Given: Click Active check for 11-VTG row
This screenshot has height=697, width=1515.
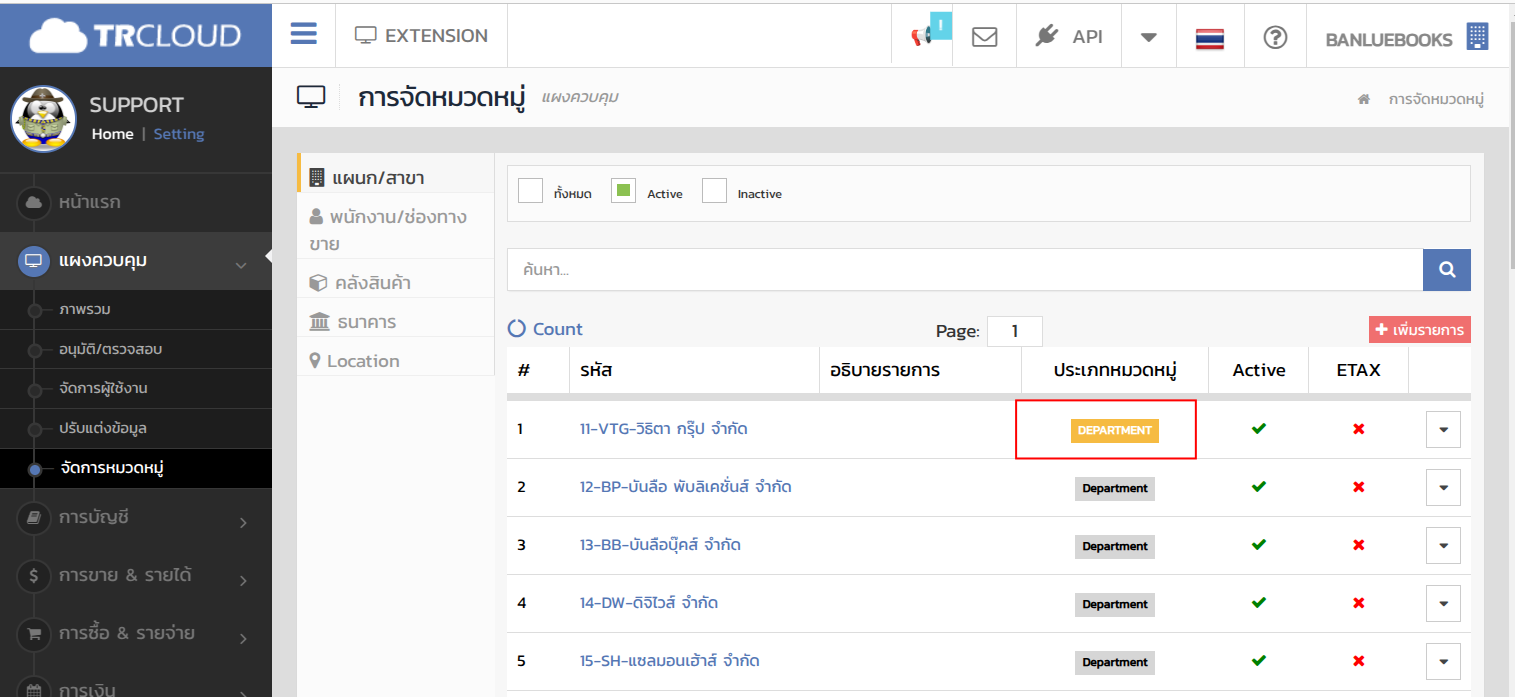Looking at the screenshot, I should 1259,429.
